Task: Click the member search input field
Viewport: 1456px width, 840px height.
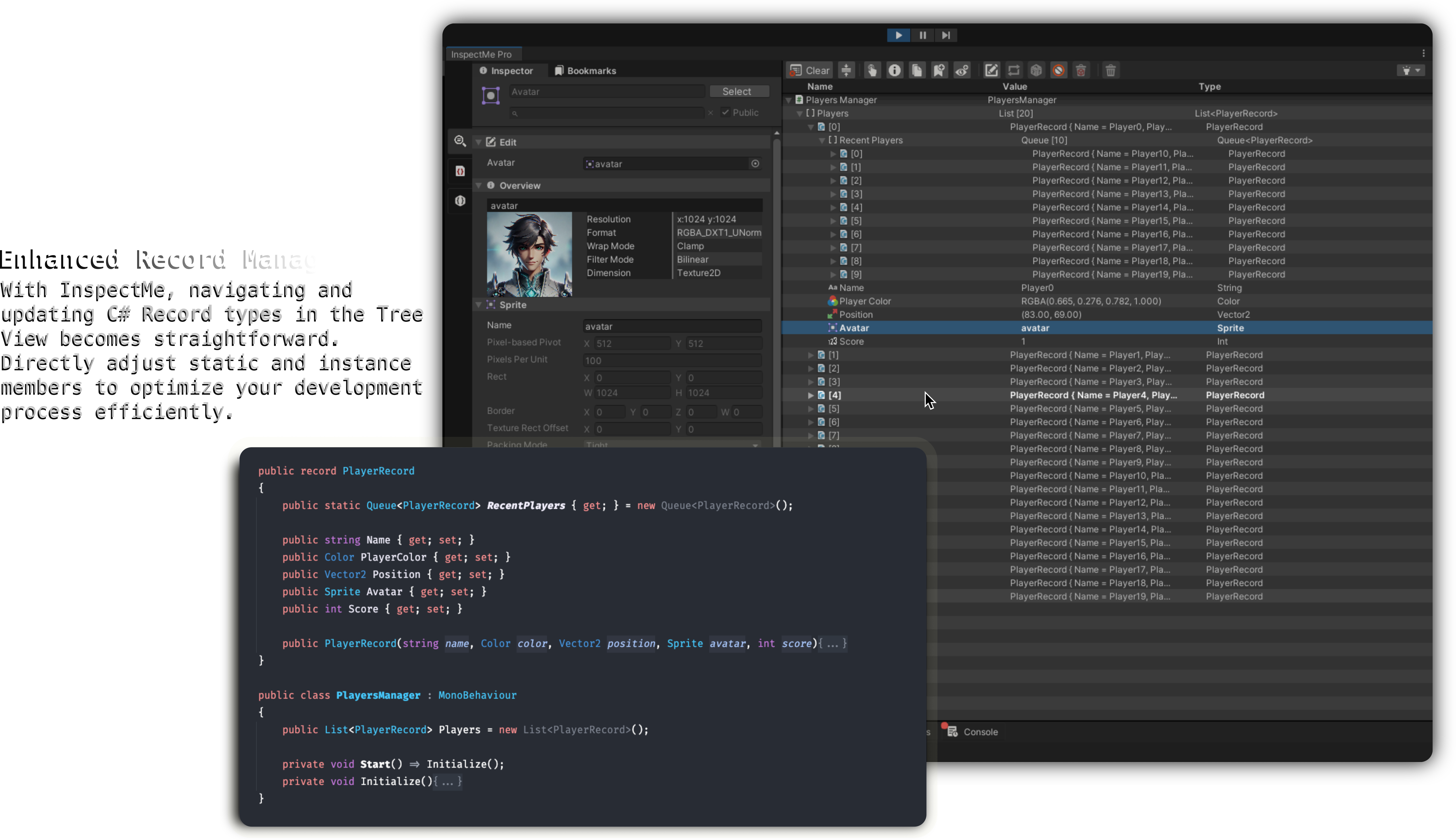Action: point(607,113)
